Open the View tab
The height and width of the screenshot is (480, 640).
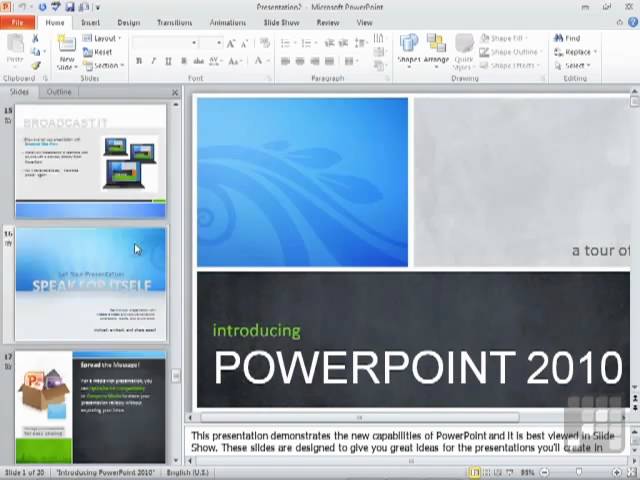(x=364, y=22)
